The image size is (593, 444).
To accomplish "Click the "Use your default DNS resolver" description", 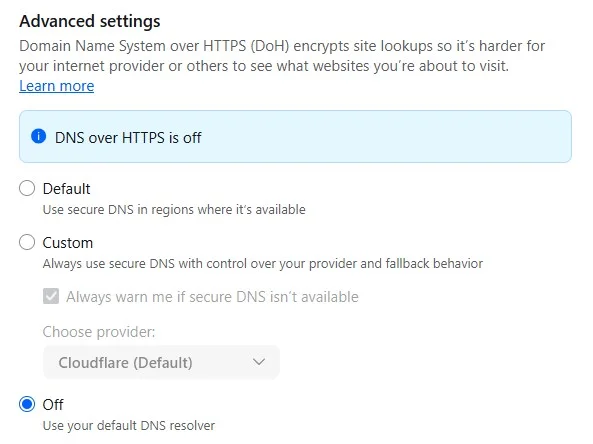I will (129, 425).
